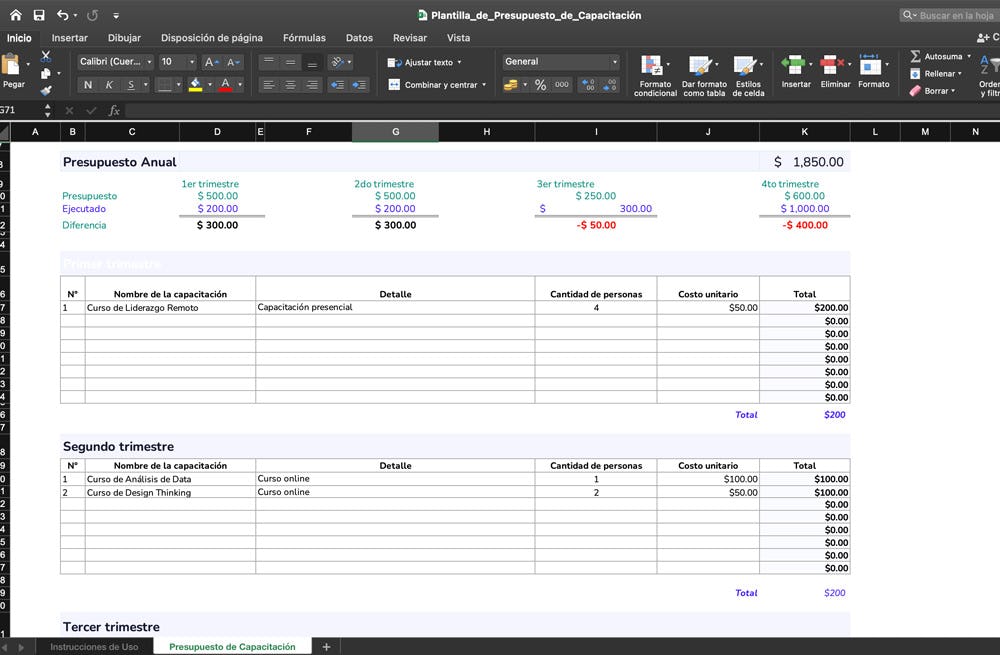Click the insert function fx icon
Viewport: 1000px width, 655px height.
tap(114, 110)
